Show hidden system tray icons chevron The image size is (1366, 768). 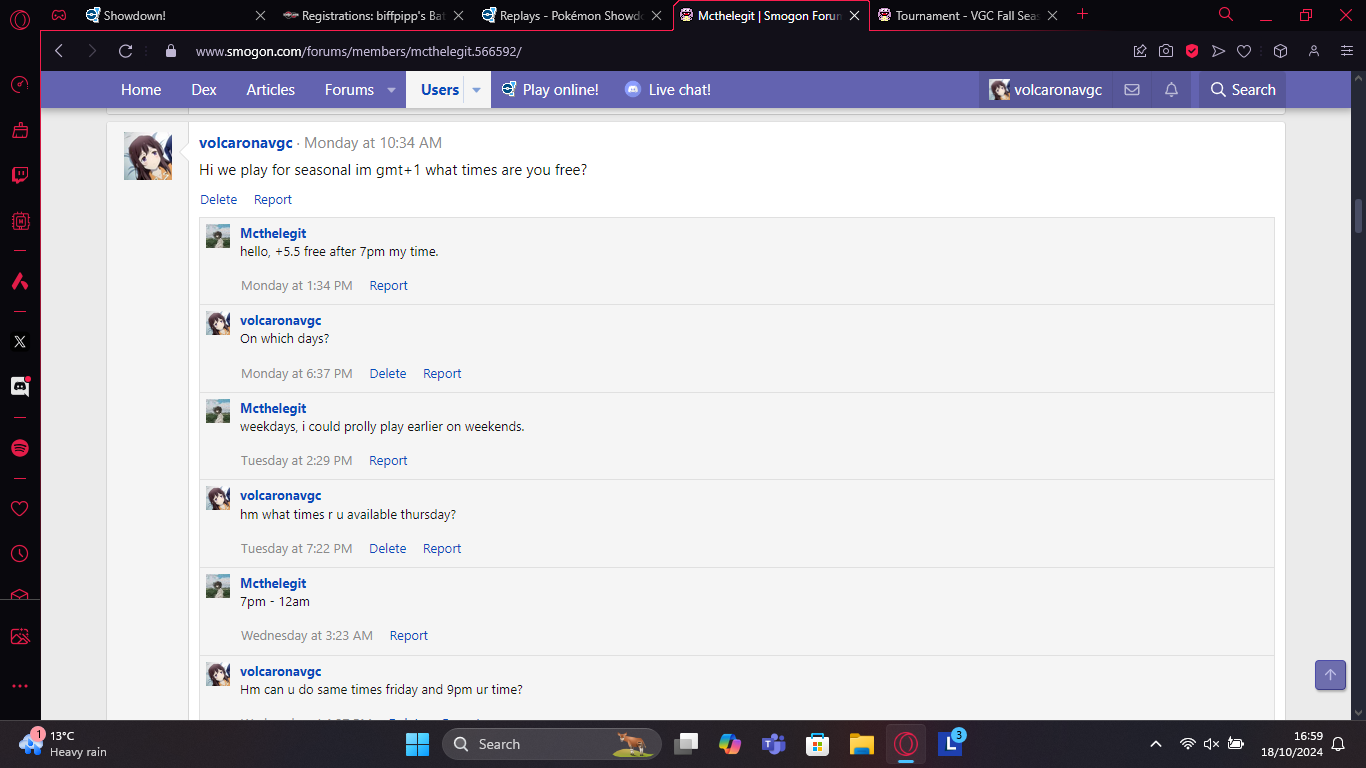coord(1156,744)
